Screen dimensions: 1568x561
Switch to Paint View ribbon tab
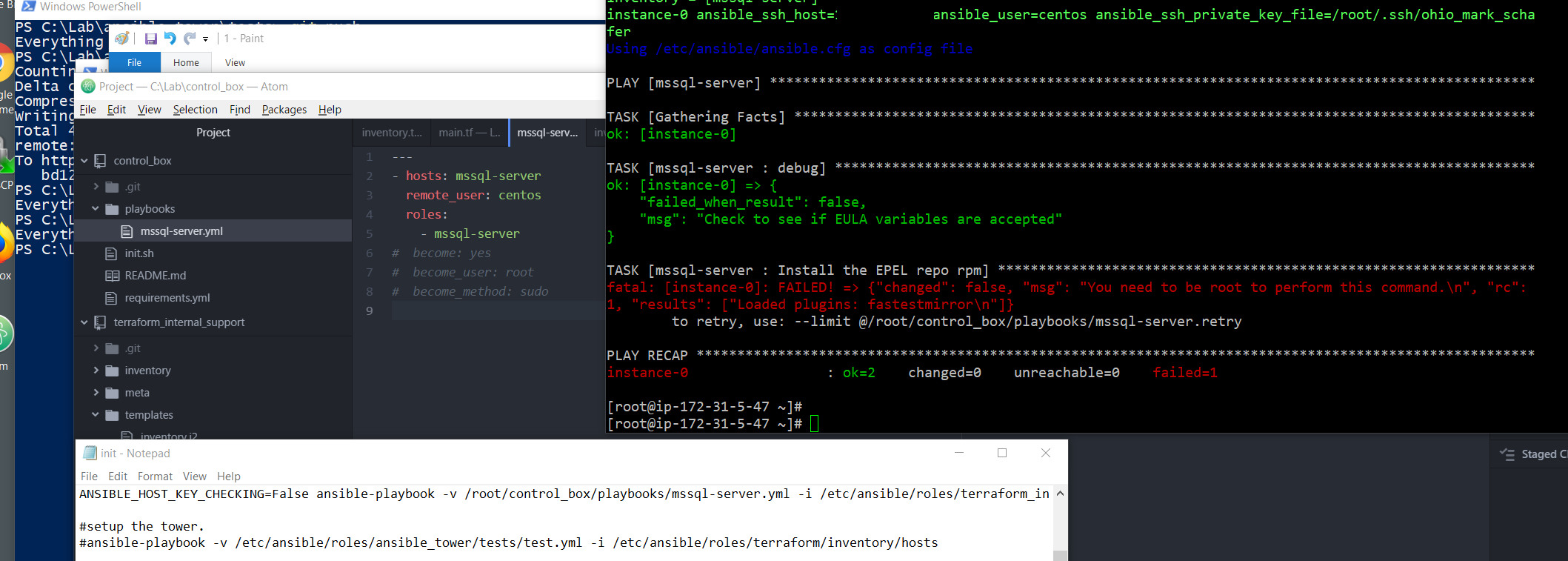(235, 63)
